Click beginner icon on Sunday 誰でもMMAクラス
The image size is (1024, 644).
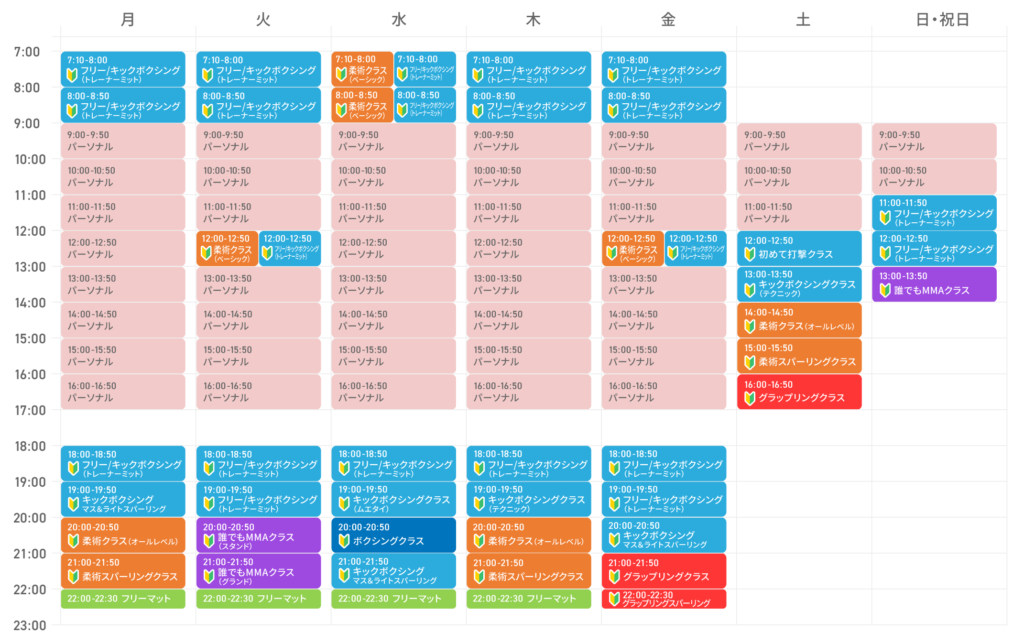[884, 290]
